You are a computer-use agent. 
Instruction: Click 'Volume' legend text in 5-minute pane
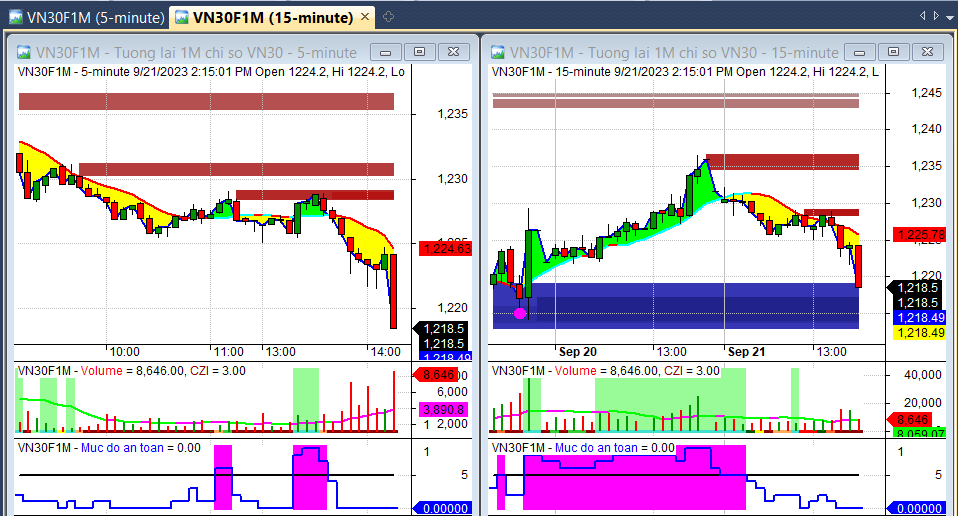click(x=101, y=371)
